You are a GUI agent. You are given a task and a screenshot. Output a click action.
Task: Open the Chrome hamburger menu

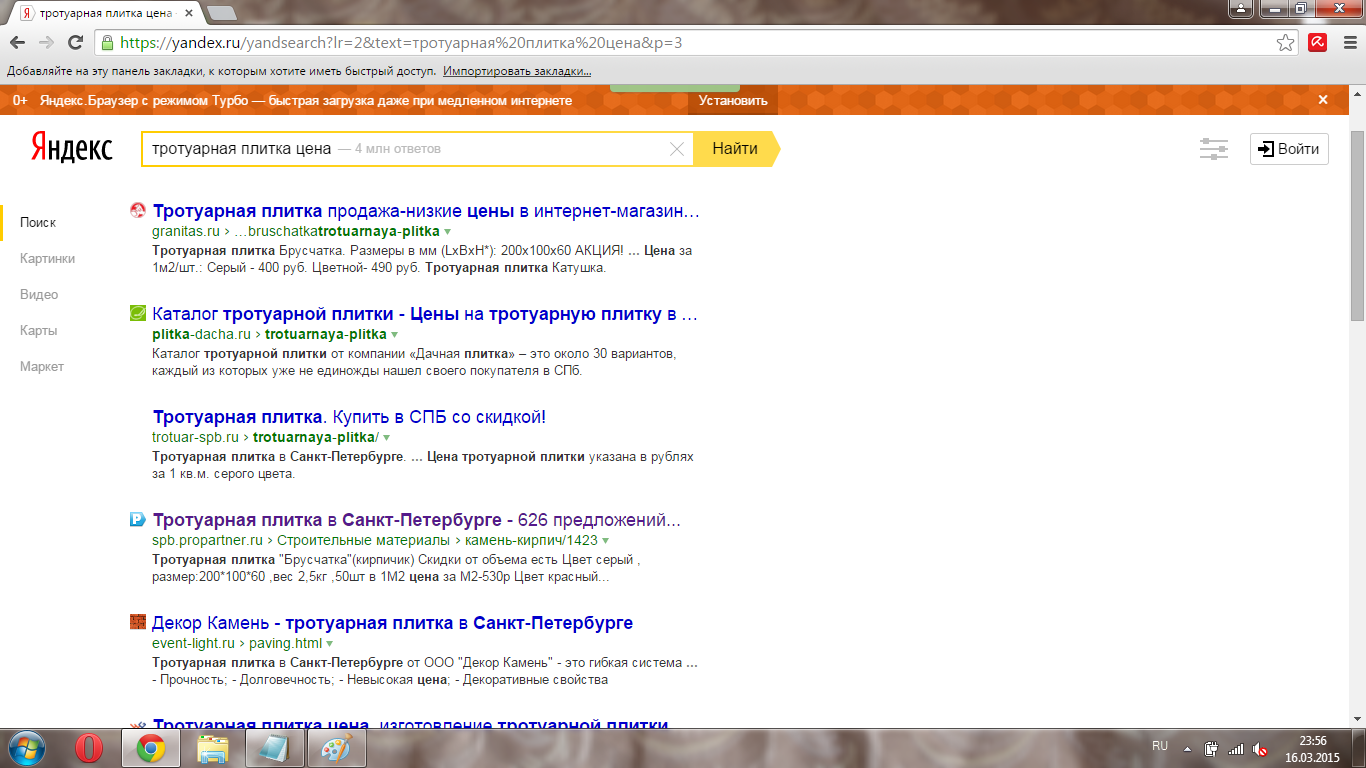(1349, 43)
